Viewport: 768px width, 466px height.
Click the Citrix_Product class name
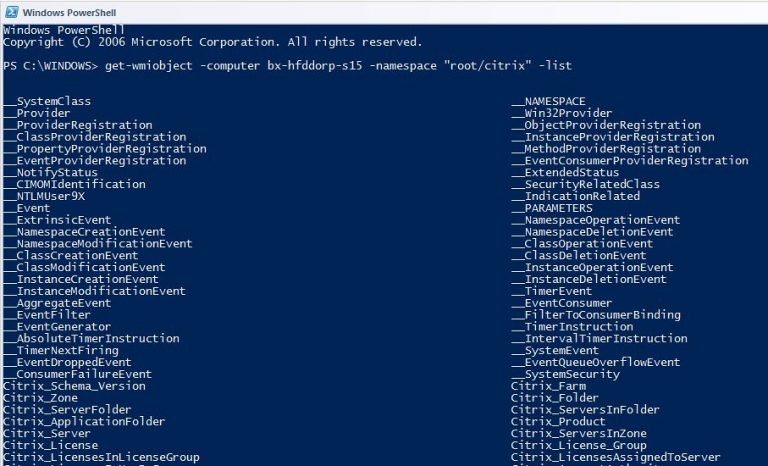(558, 421)
